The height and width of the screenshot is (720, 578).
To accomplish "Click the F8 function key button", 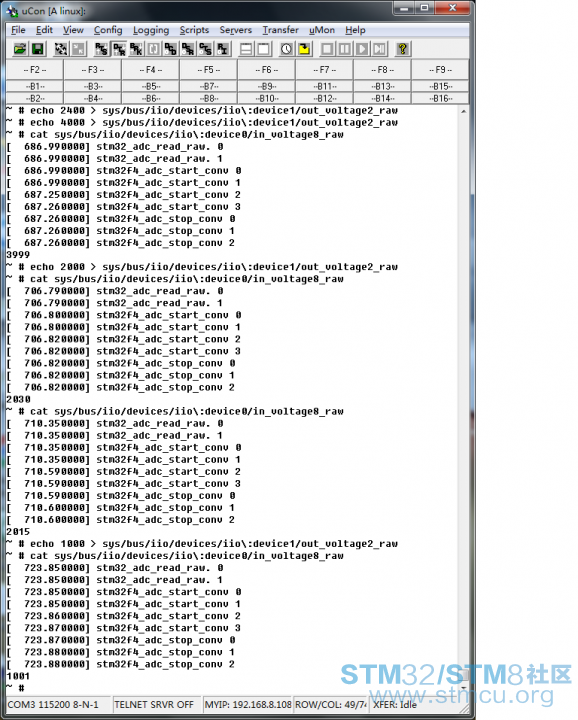I will (x=382, y=70).
